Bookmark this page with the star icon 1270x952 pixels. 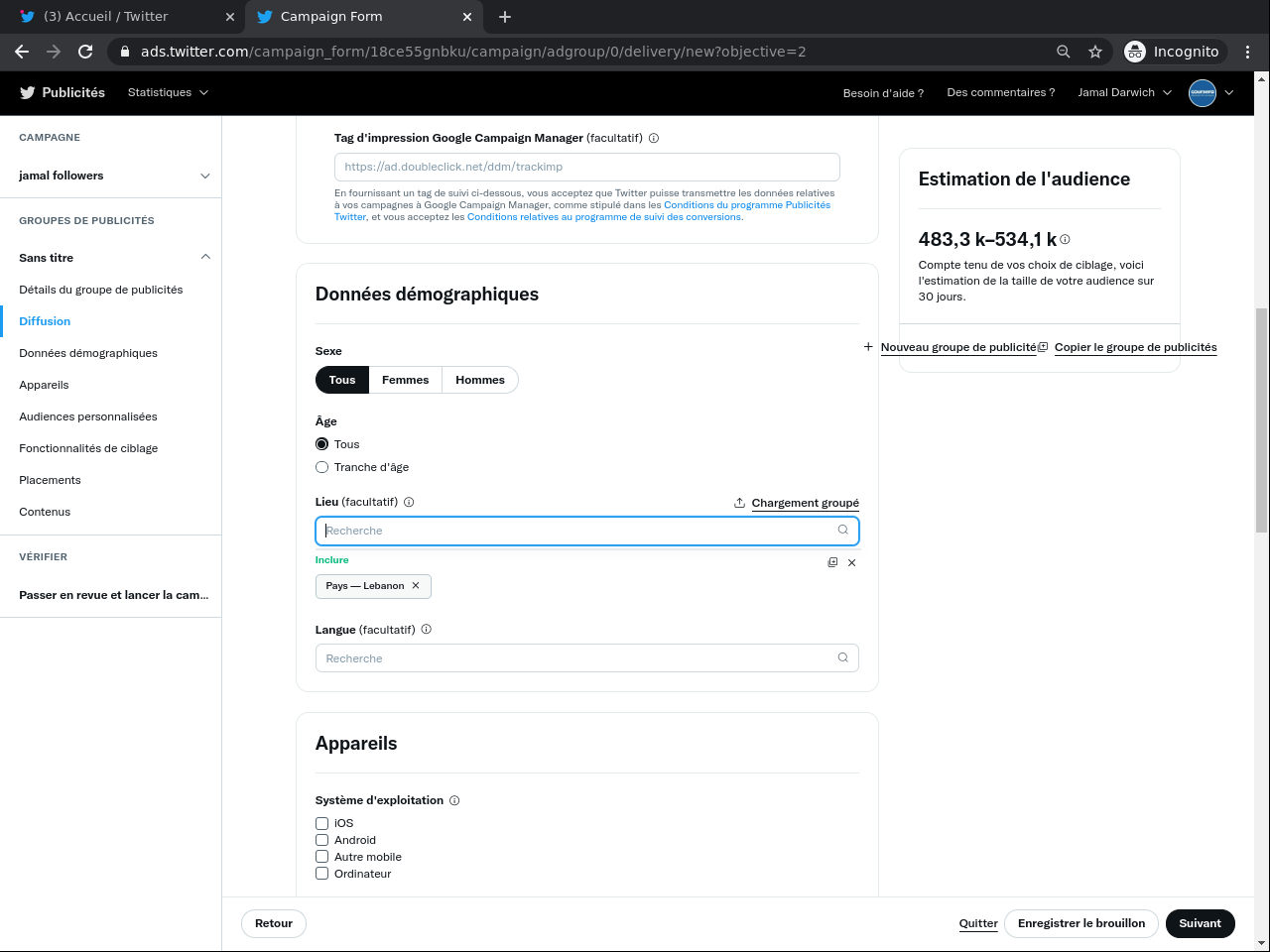[x=1095, y=52]
